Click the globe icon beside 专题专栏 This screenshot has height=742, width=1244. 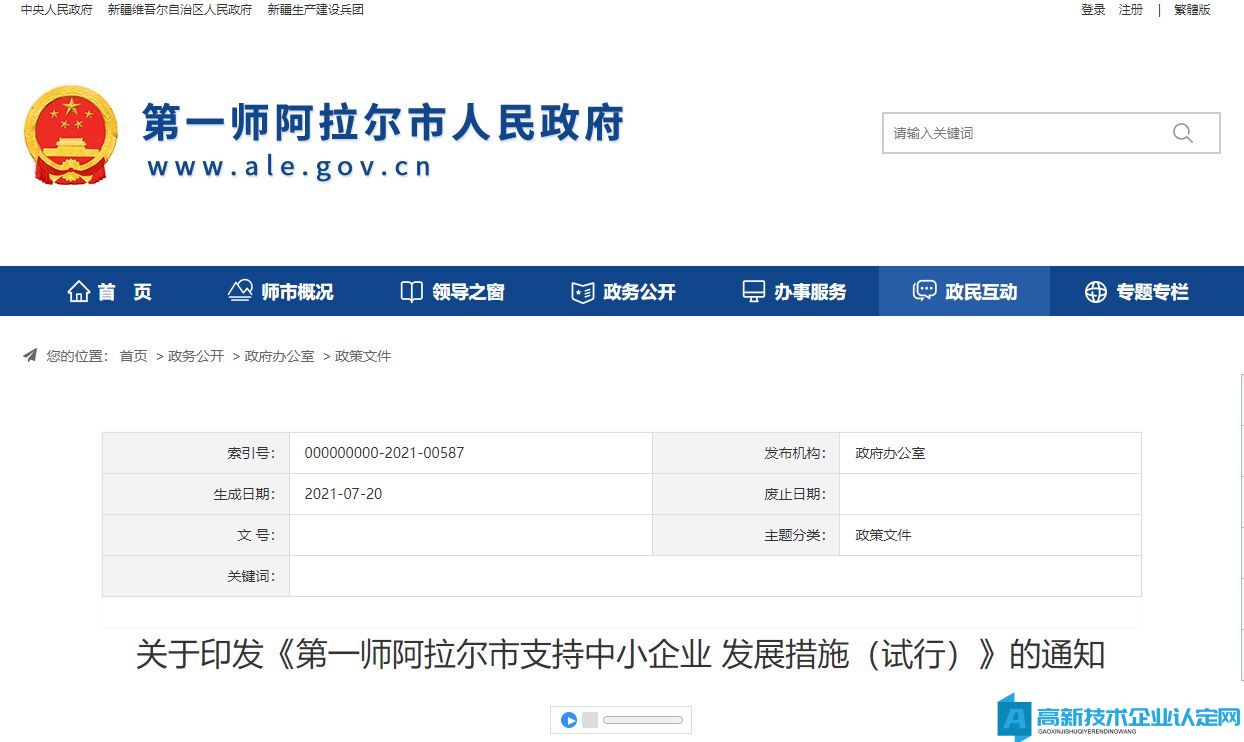tap(1096, 292)
